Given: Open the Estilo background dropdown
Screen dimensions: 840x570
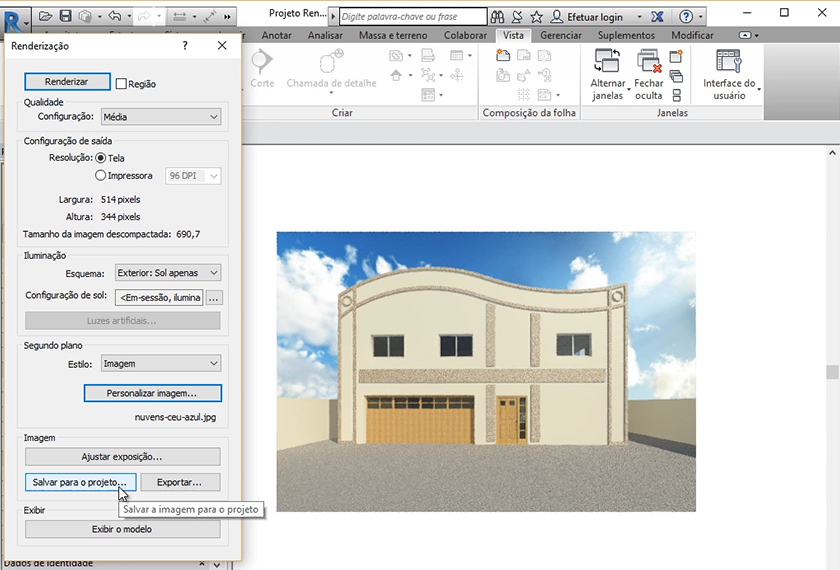Looking at the screenshot, I should pyautogui.click(x=160, y=364).
